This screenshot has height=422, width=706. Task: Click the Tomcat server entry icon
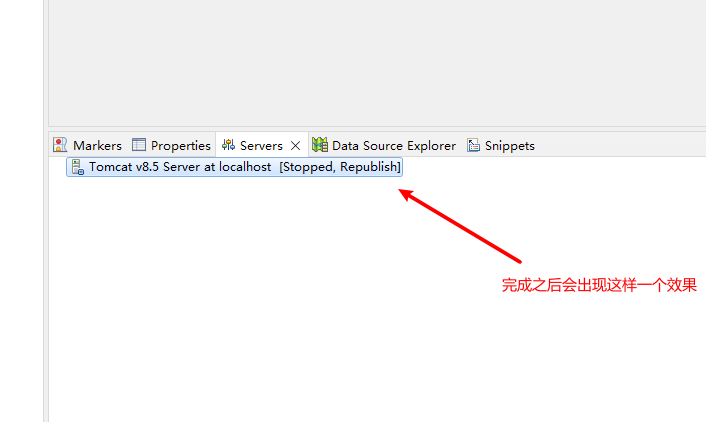click(x=77, y=167)
